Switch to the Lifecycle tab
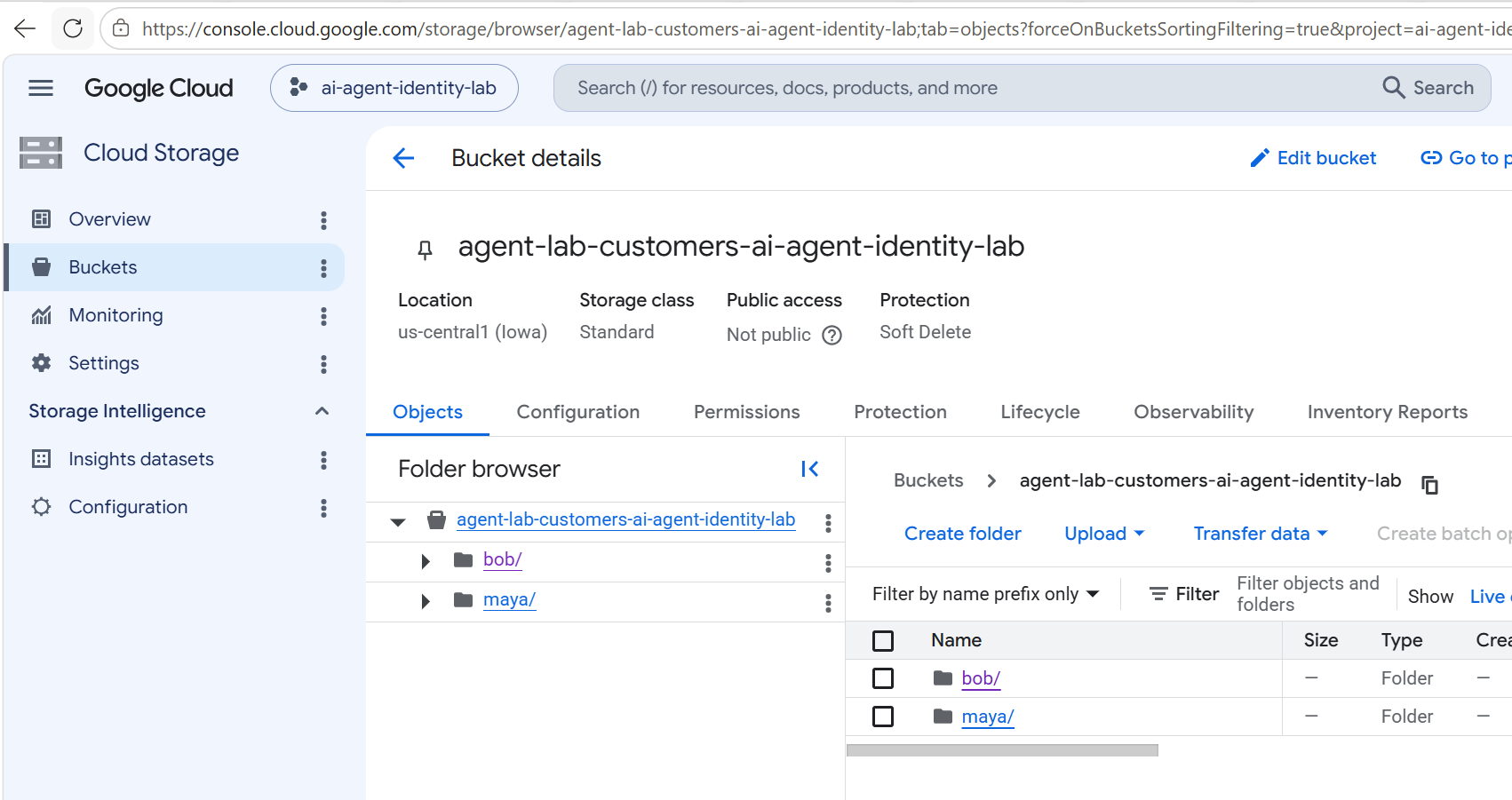The width and height of the screenshot is (1512, 800). [x=1040, y=412]
